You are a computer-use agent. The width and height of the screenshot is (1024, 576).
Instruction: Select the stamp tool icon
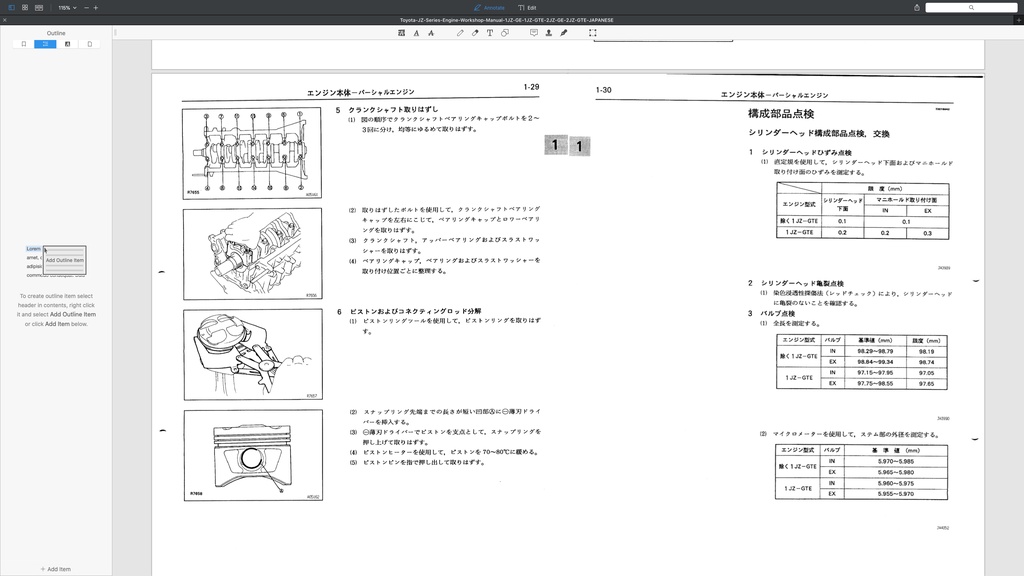549,33
